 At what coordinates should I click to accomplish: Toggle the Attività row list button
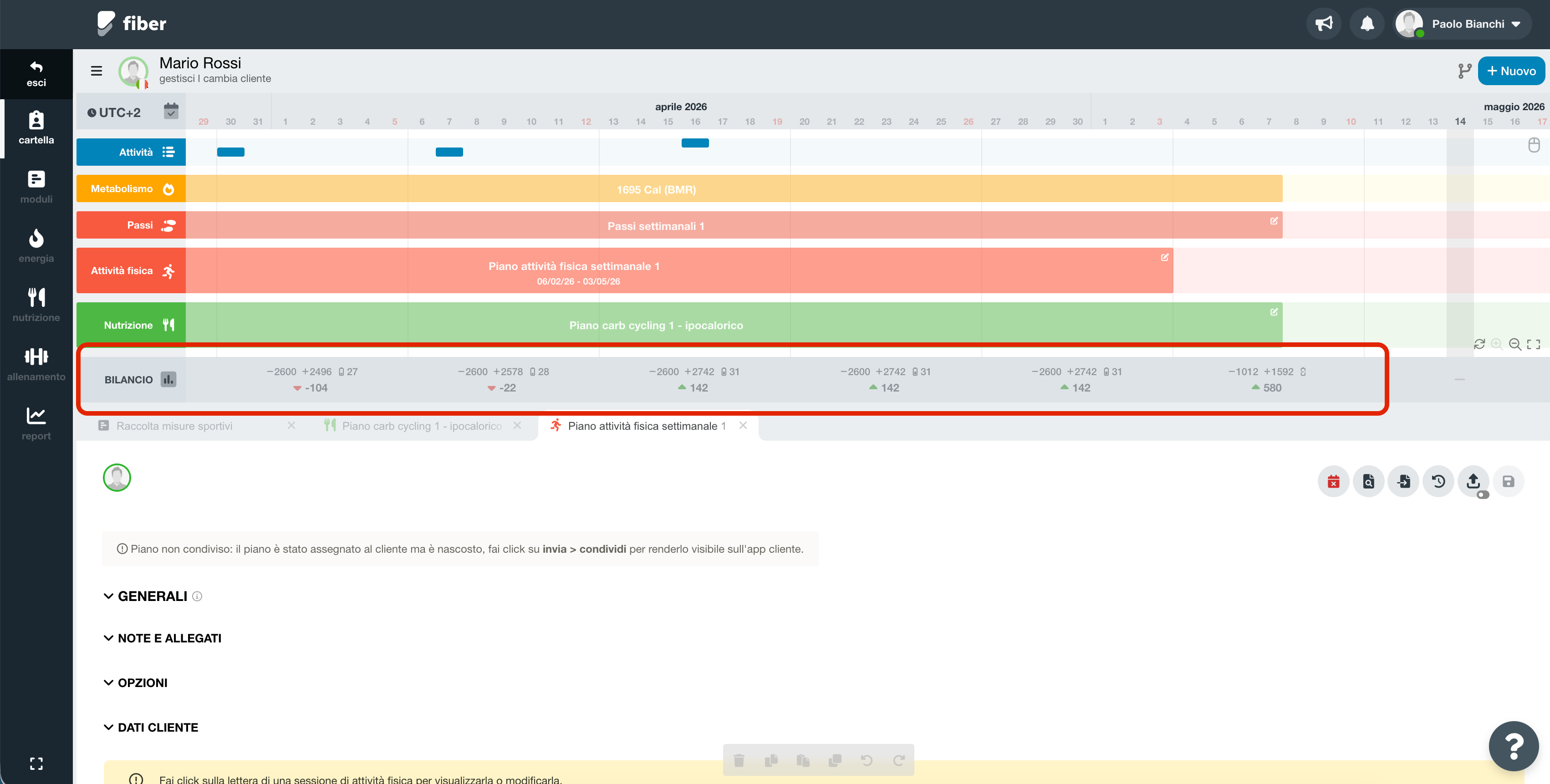tap(168, 152)
